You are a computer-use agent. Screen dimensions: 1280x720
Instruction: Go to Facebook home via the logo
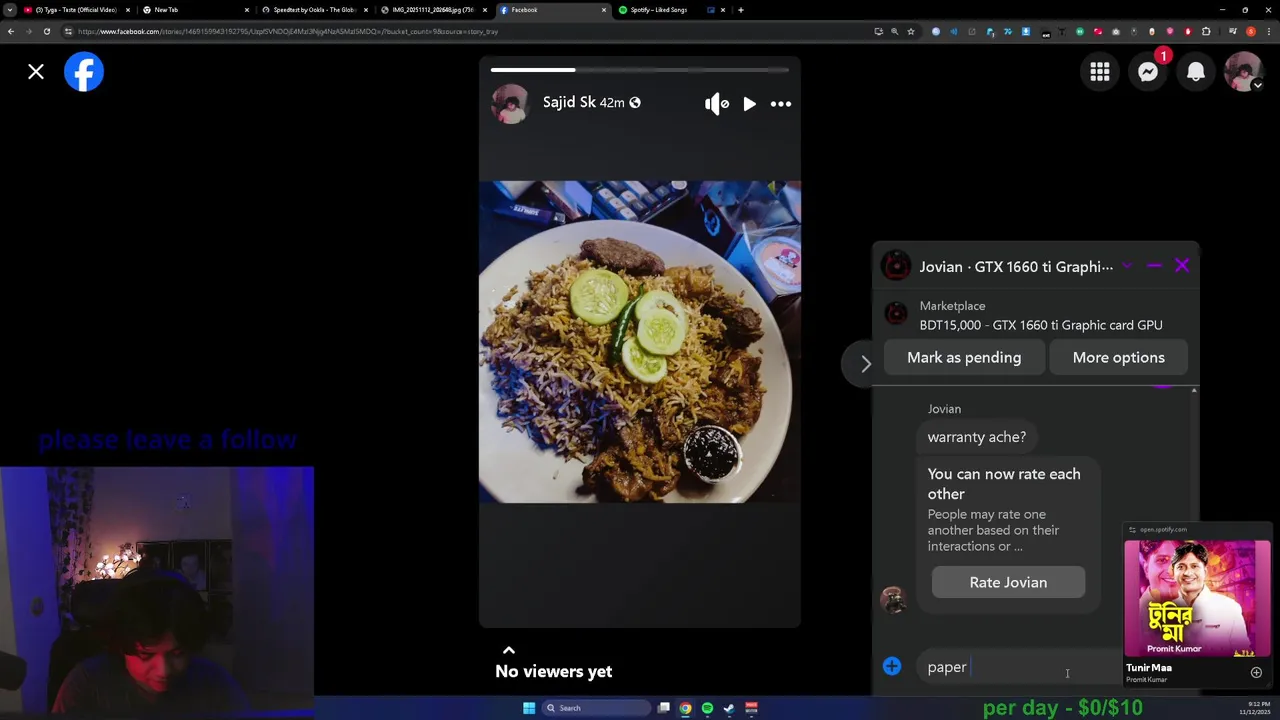84,72
